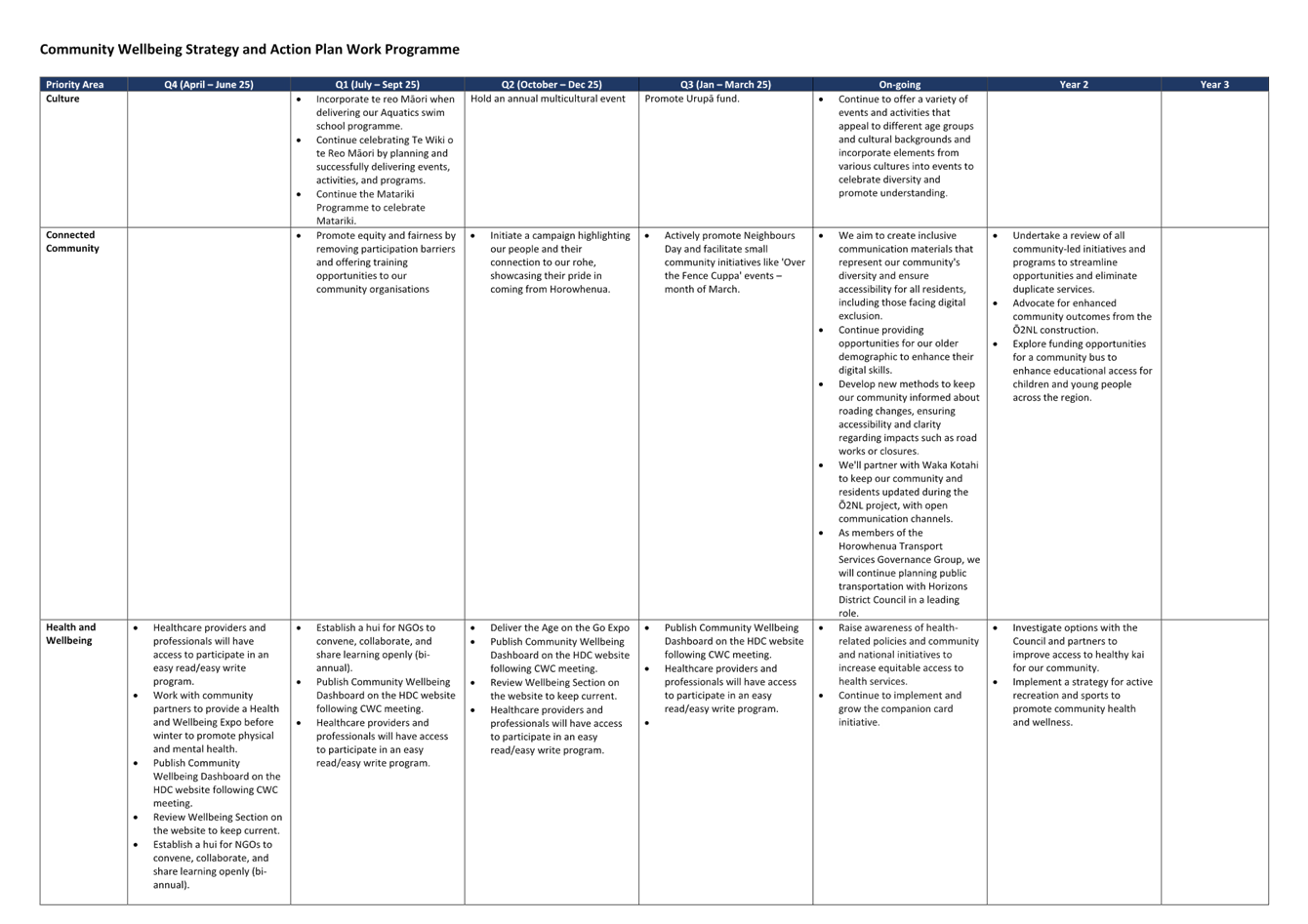Click Q3 'Healthcare providers and professionals' bullet

pos(730,689)
